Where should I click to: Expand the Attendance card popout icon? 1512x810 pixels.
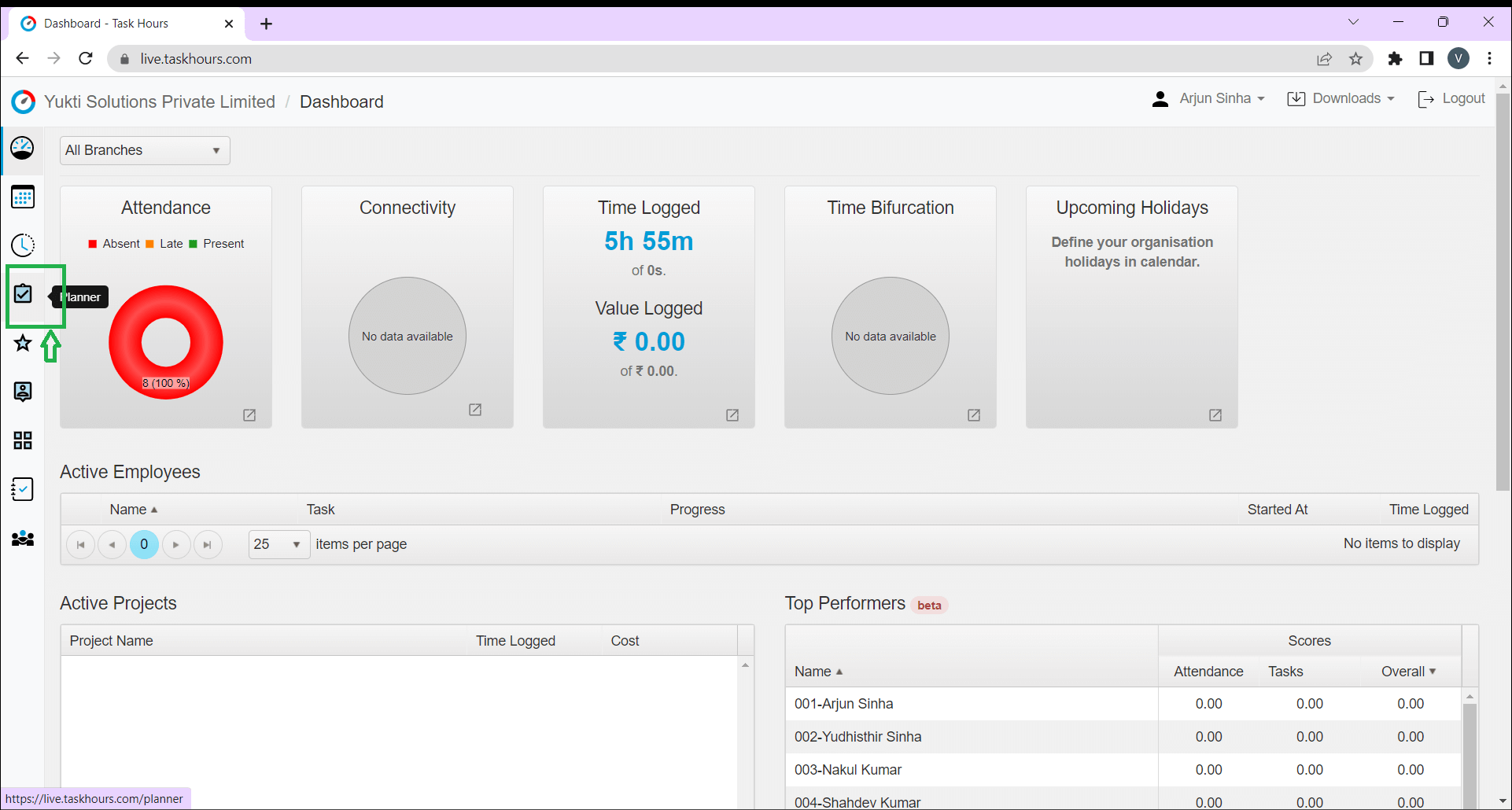click(x=249, y=415)
